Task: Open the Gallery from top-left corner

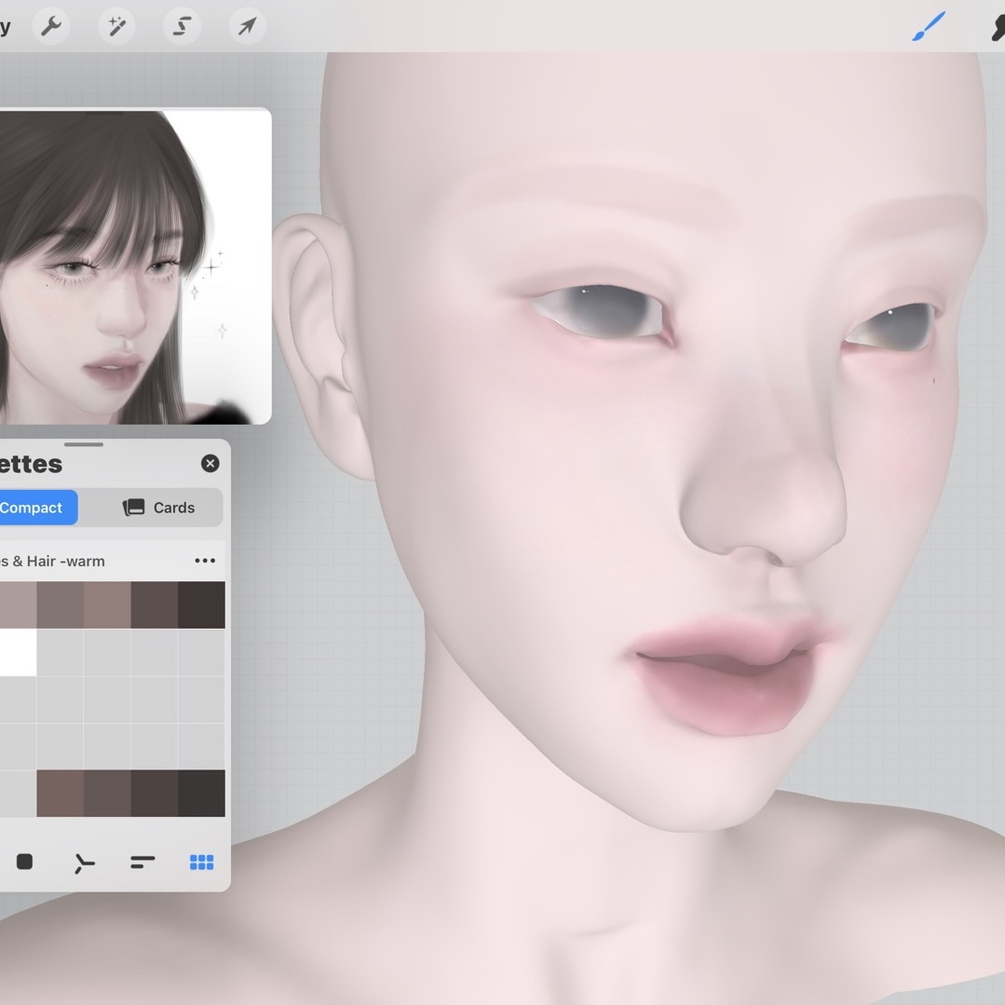Action: 6,26
